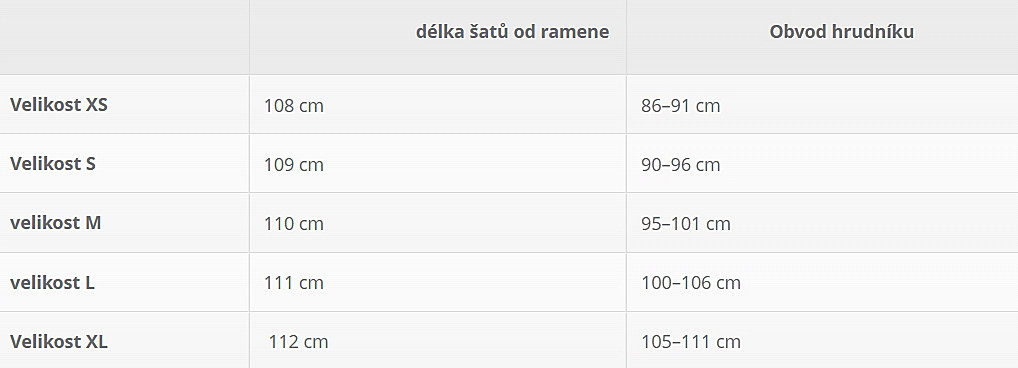Click the word 'ramene' in header
1018x368 pixels.
(577, 32)
